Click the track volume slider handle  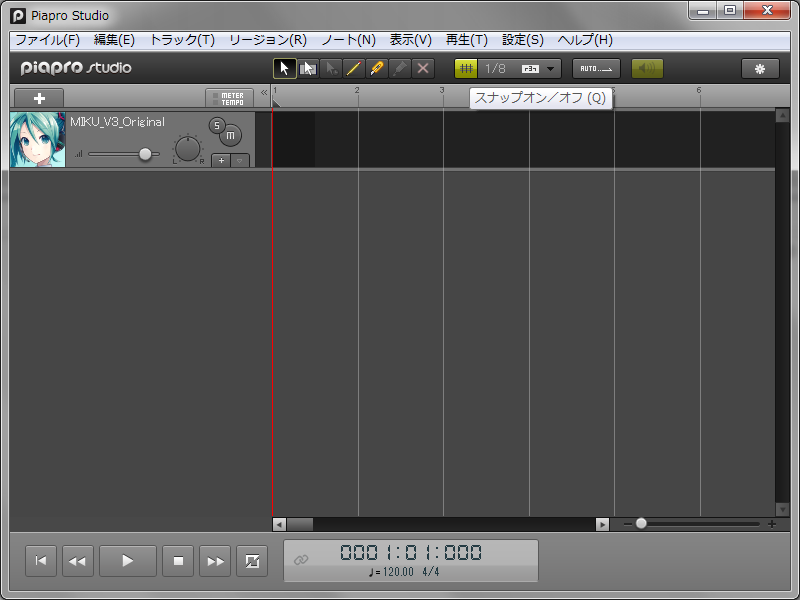tap(145, 154)
